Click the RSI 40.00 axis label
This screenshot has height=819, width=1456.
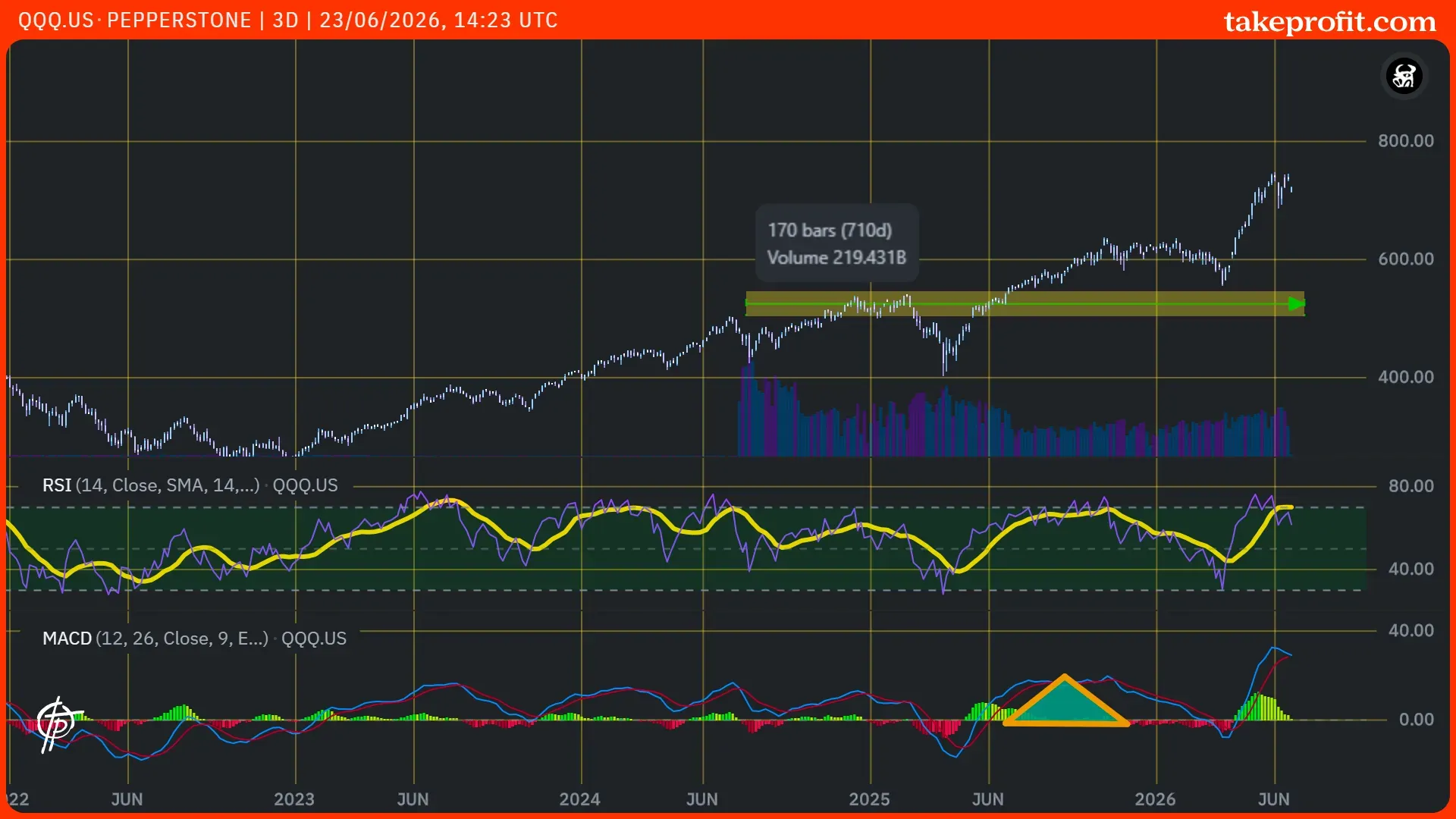coord(1410,570)
